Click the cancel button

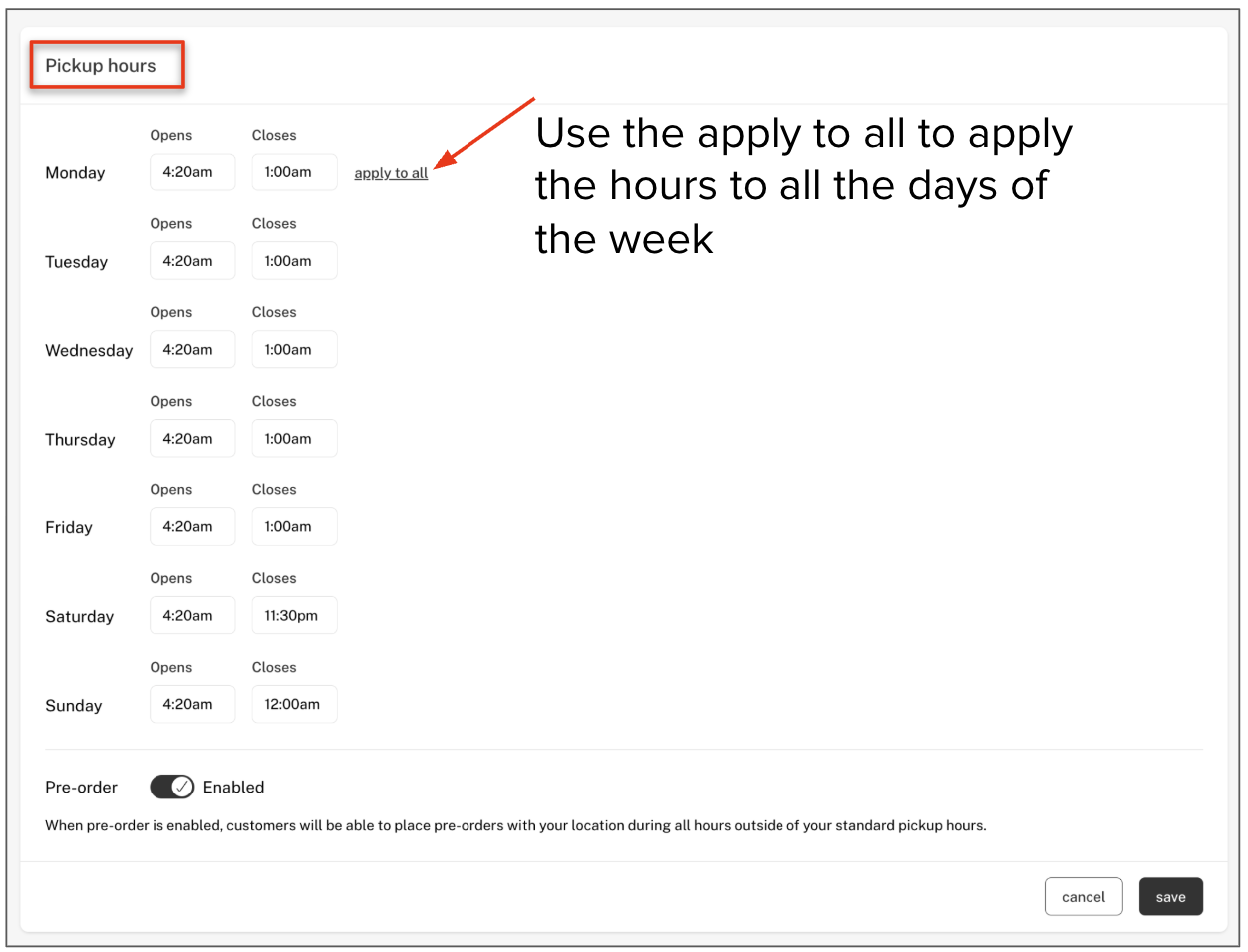[x=1084, y=896]
